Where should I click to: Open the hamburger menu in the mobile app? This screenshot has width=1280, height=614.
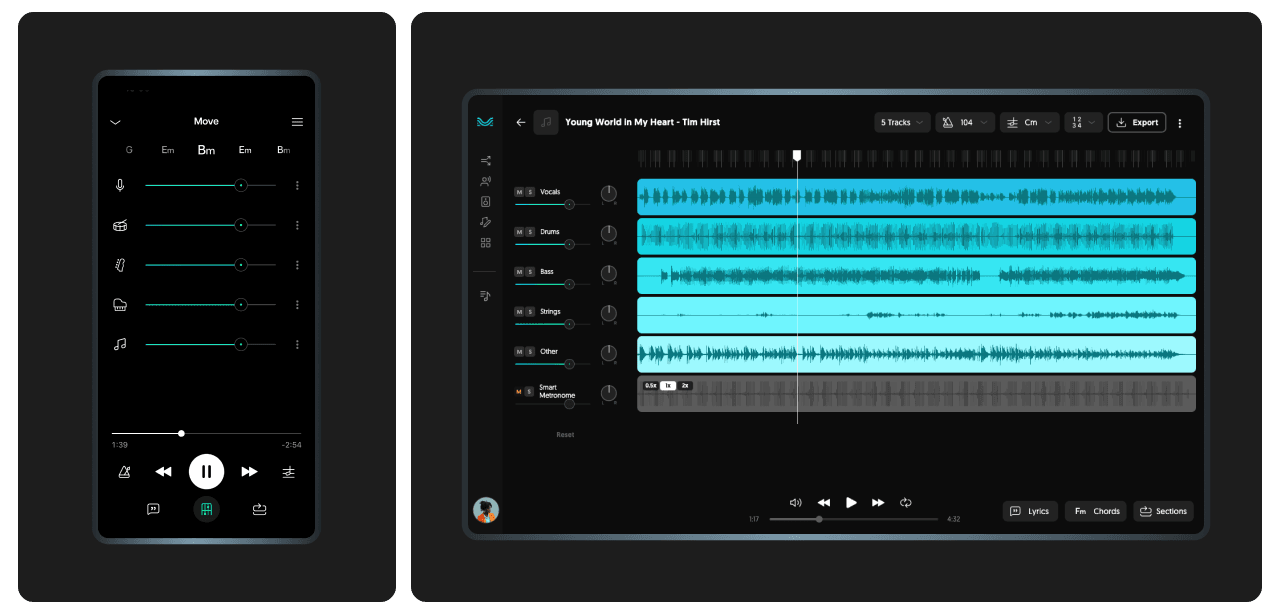click(297, 121)
